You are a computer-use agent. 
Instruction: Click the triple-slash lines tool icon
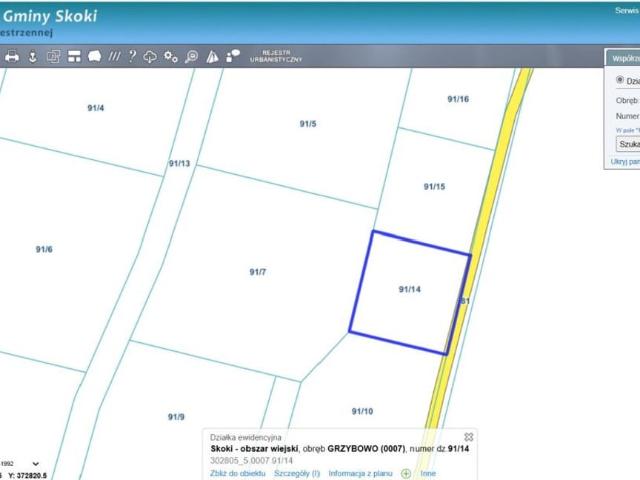tap(114, 57)
